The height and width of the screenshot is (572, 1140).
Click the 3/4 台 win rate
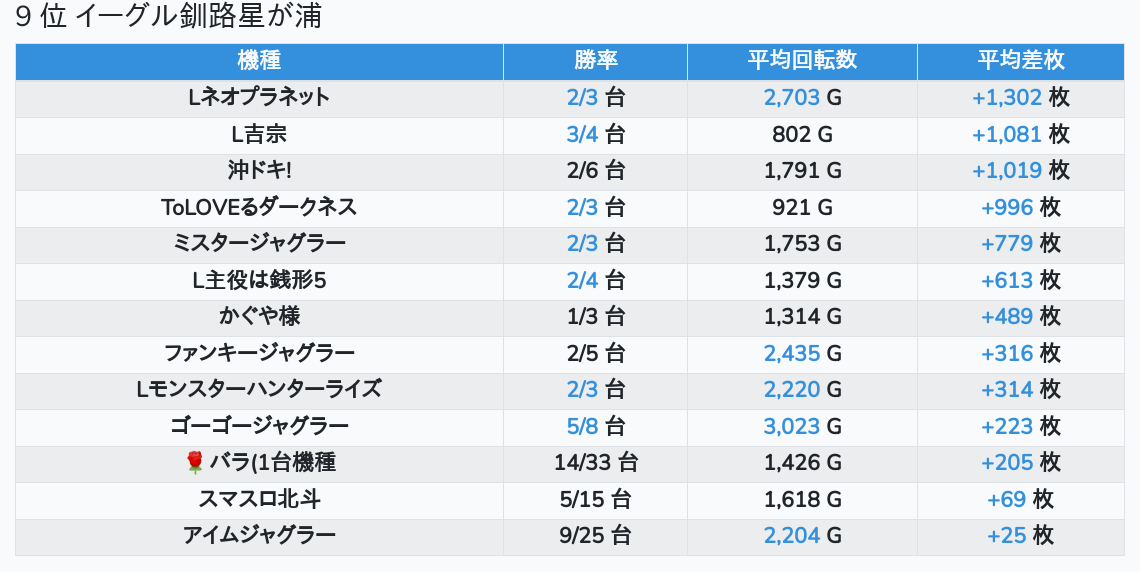(x=595, y=134)
